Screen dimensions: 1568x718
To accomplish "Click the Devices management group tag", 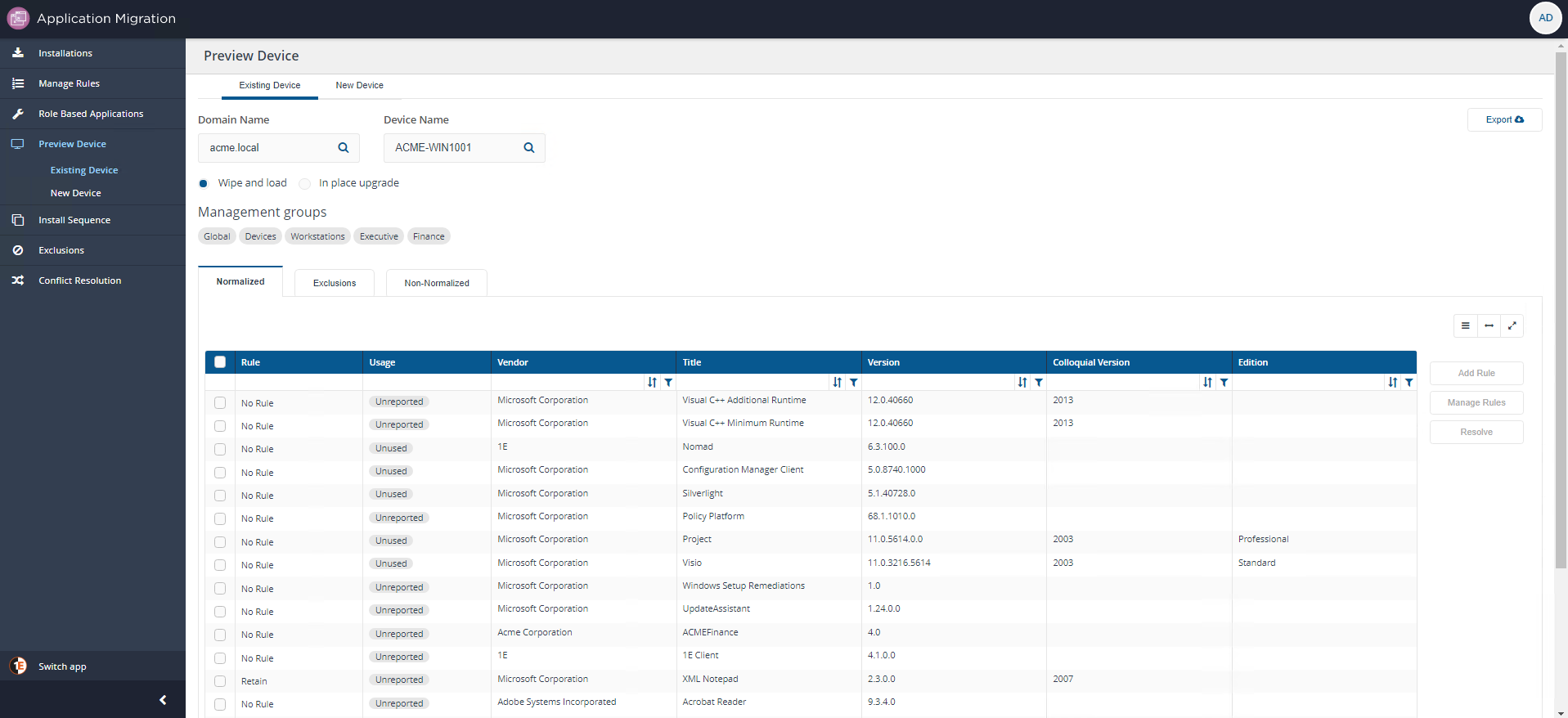I will (x=260, y=236).
